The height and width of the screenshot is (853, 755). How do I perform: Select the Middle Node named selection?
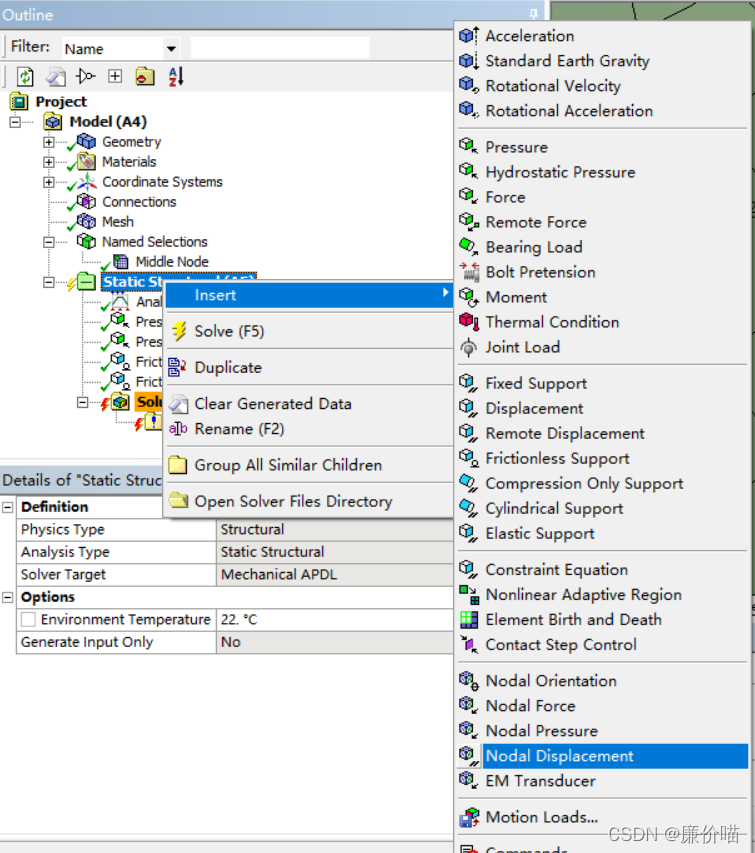pyautogui.click(x=172, y=262)
